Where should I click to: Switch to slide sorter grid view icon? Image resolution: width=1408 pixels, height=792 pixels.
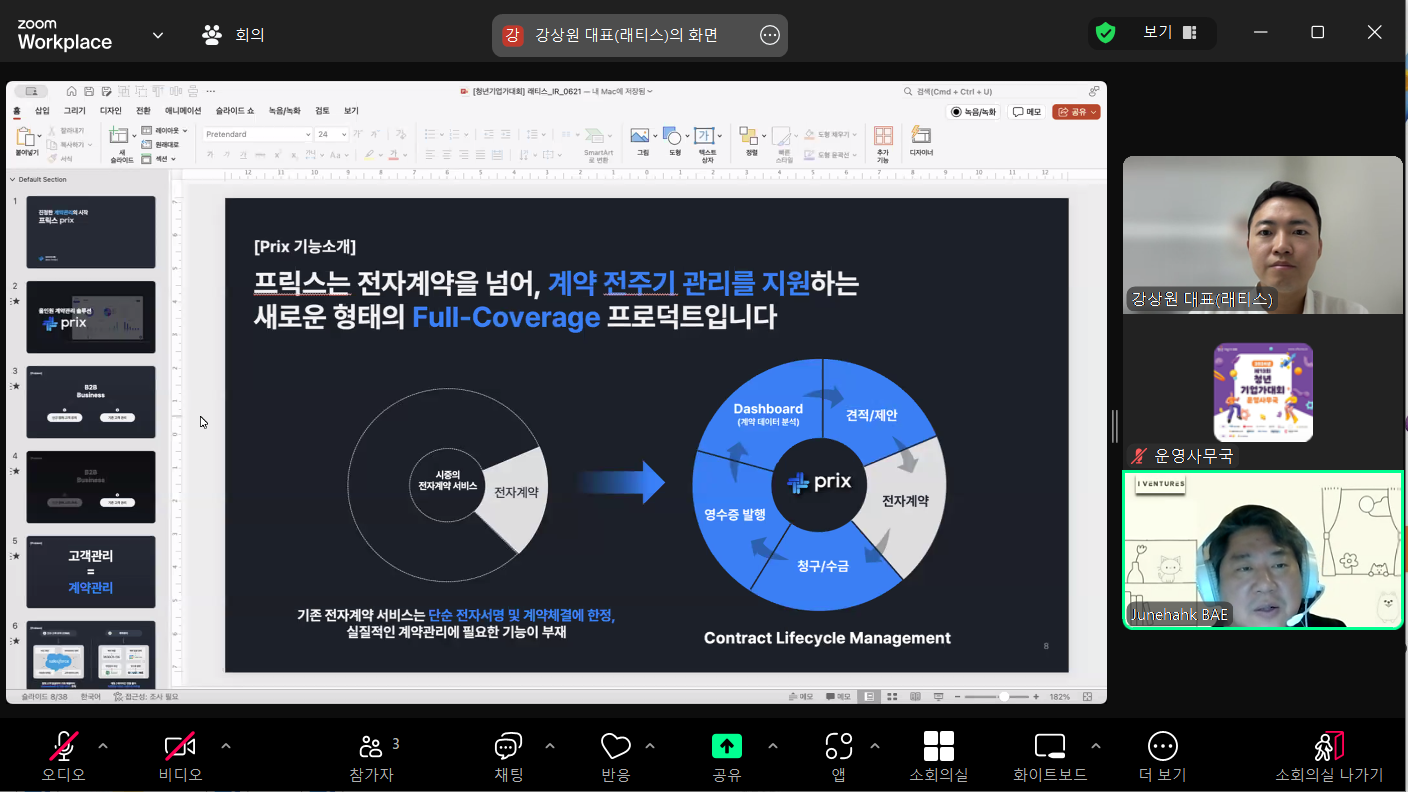892,696
